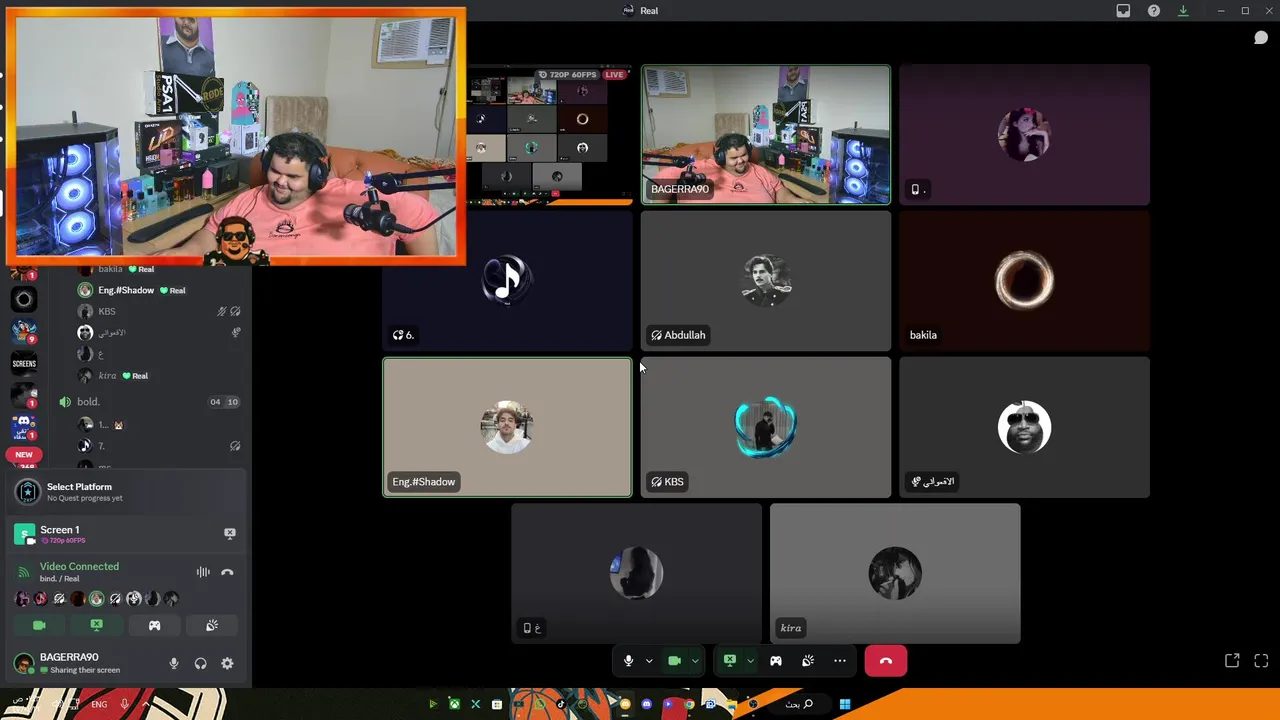
Task: Click Video Connected status text
Action: tap(79, 566)
